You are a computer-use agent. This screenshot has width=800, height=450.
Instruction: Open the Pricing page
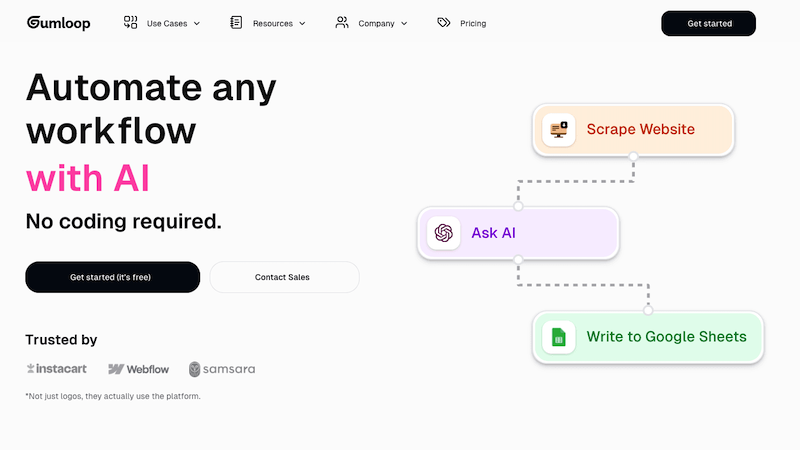473,23
